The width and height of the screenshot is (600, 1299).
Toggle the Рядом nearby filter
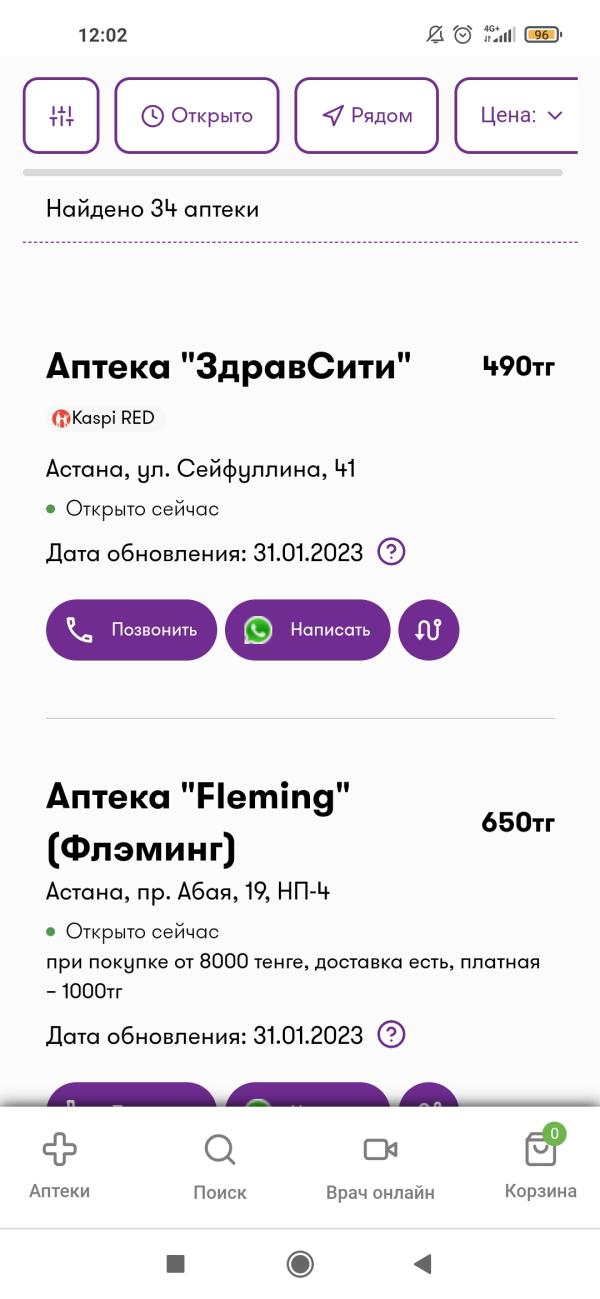coord(367,116)
